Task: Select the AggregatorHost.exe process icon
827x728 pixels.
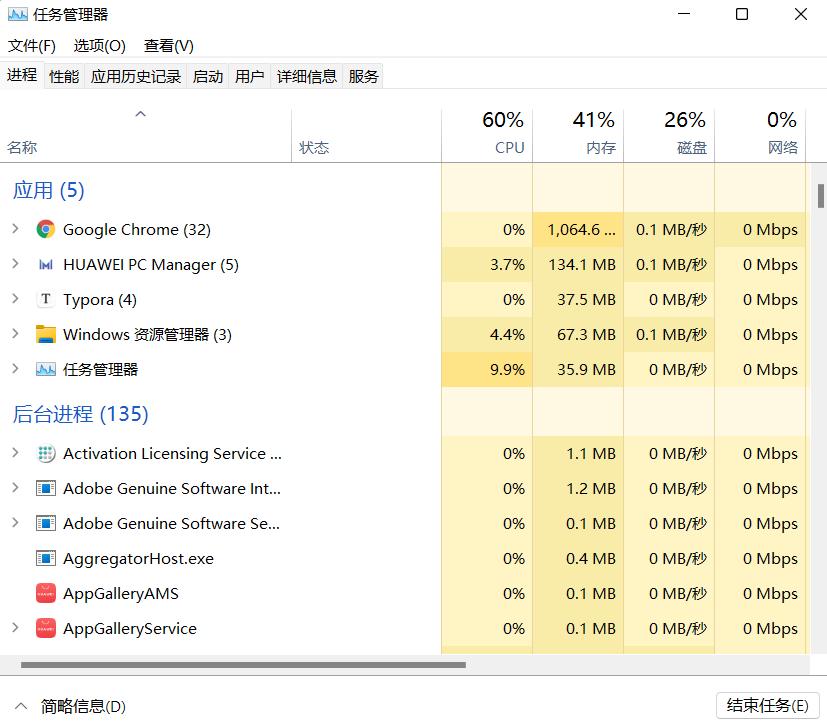Action: coord(44,558)
